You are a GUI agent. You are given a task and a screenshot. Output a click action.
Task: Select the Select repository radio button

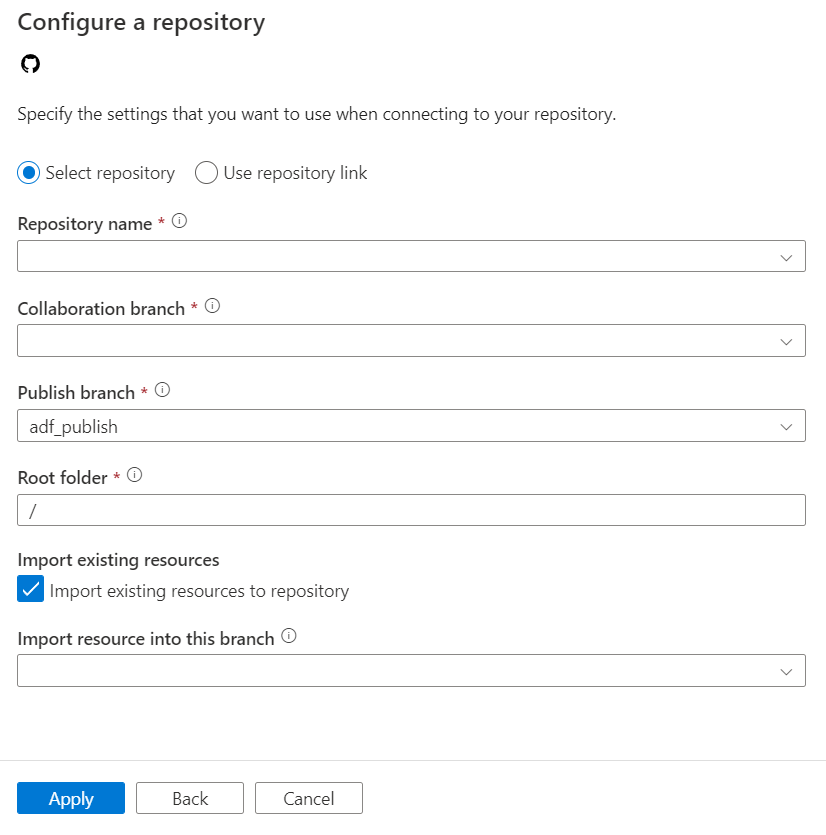tap(26, 172)
